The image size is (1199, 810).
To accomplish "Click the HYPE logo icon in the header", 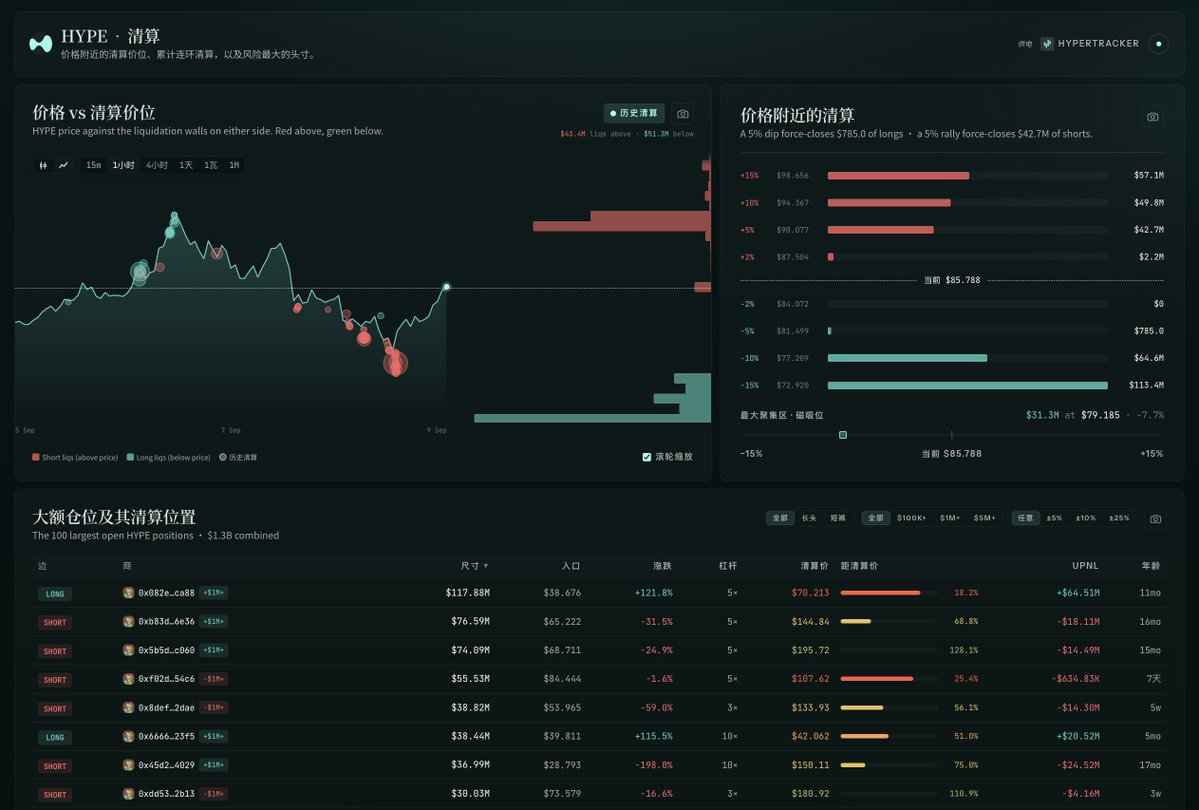I will (41, 44).
